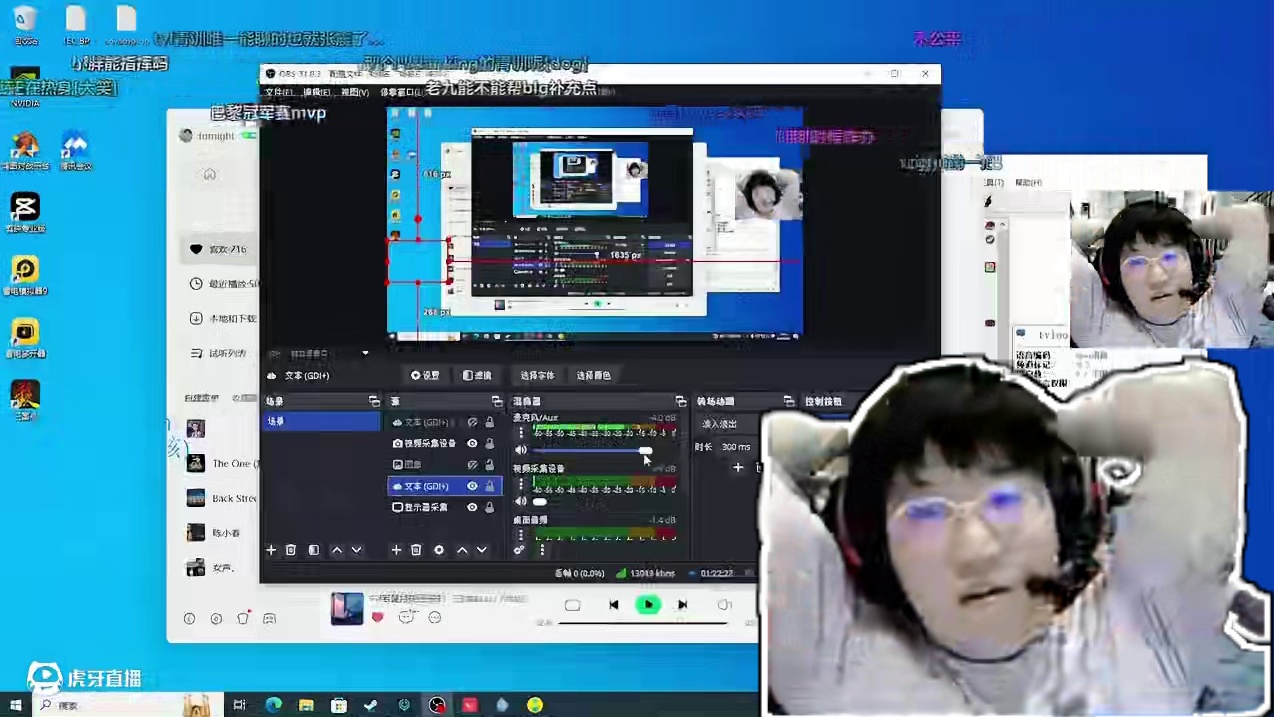Click add scene plus icon in Scenes panel
This screenshot has width=1274, height=717.
271,550
